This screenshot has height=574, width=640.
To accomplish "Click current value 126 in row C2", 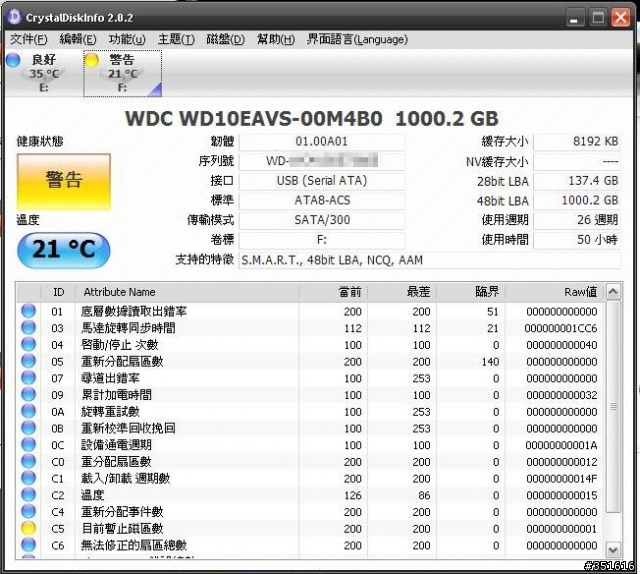I will (353, 495).
